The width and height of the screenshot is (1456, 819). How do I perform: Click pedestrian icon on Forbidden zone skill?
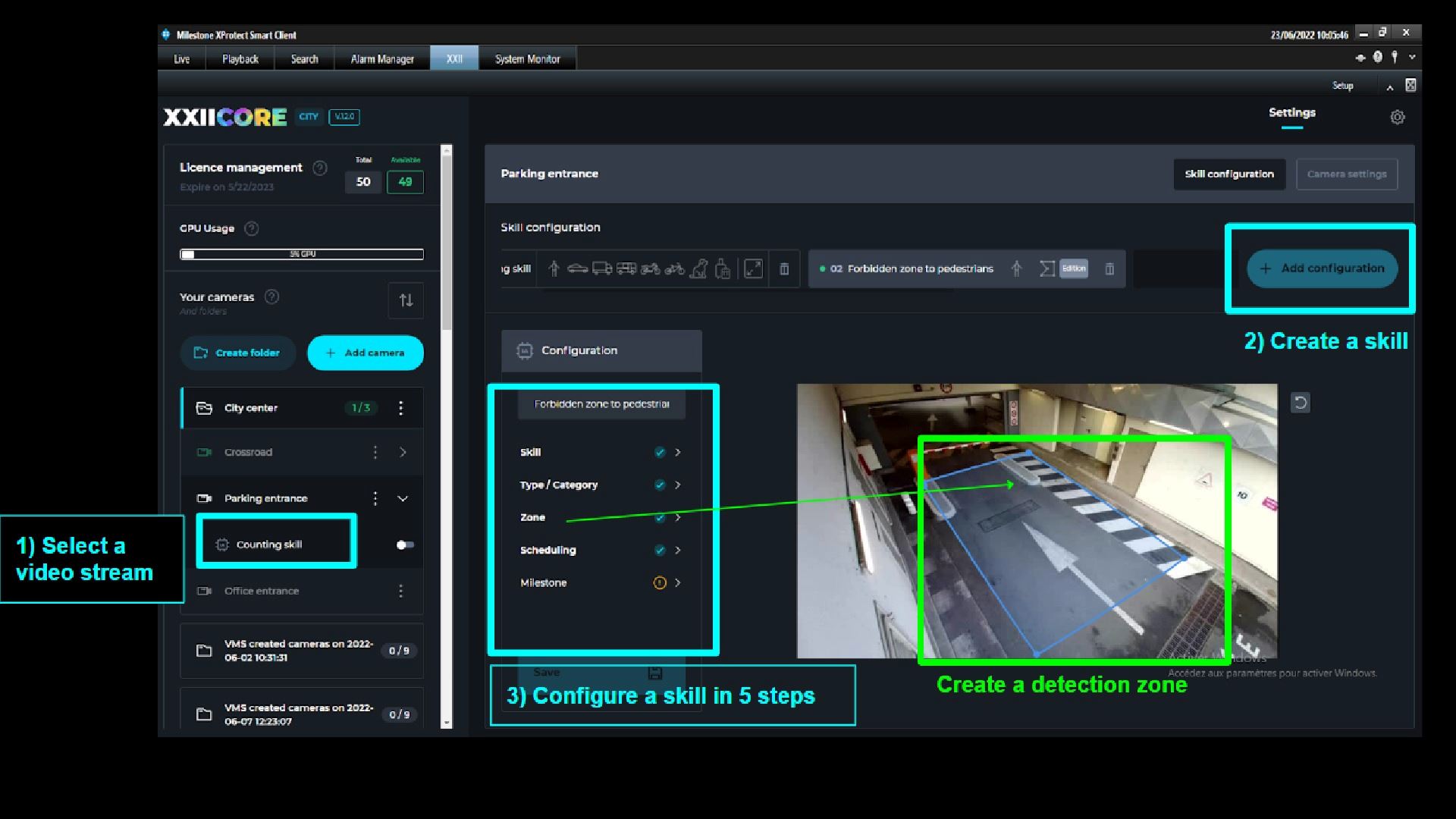(x=1016, y=268)
